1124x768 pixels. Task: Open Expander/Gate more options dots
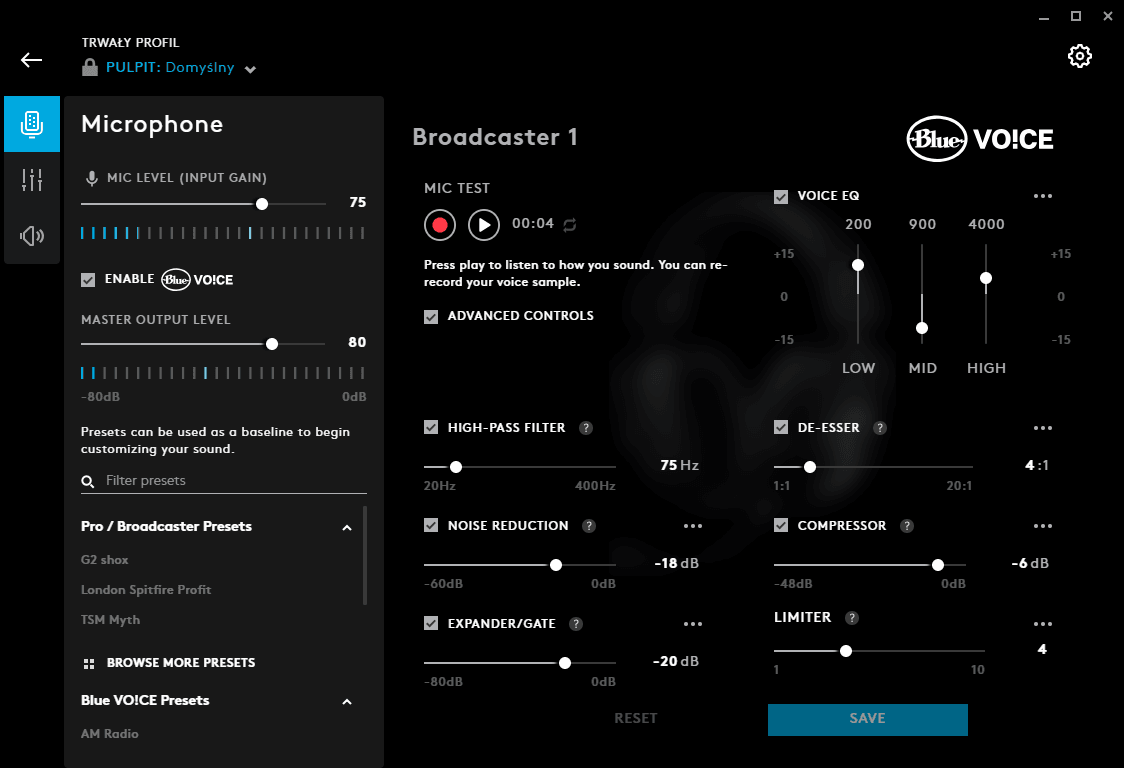[693, 624]
